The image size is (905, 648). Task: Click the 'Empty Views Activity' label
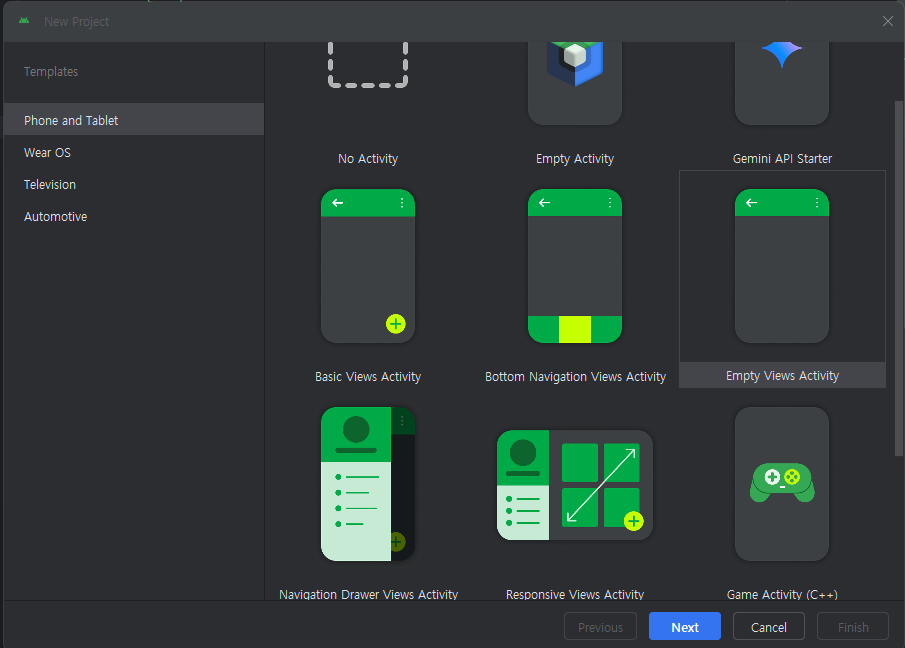coord(782,376)
